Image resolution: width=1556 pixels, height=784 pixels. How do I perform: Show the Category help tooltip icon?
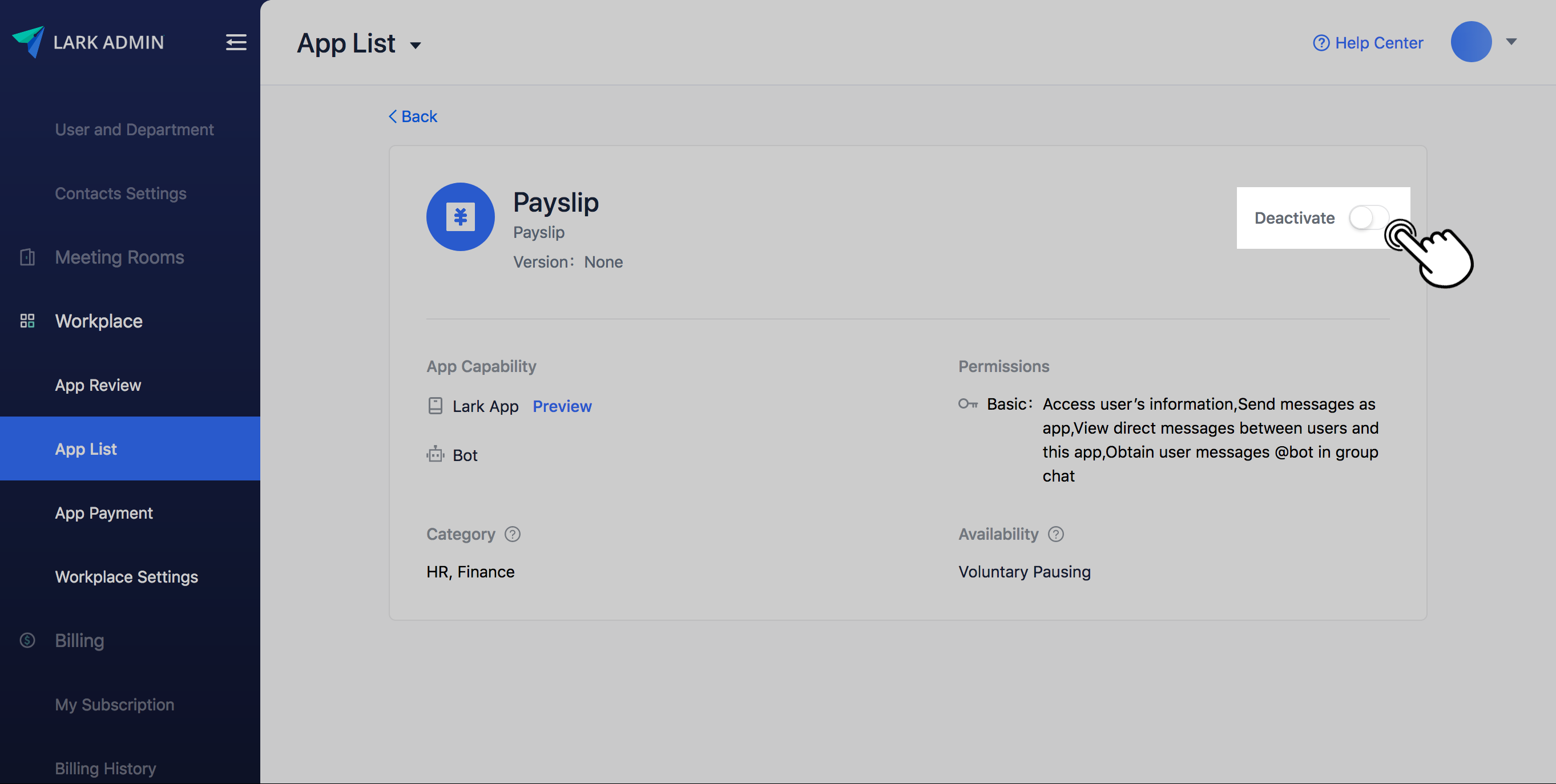point(512,534)
